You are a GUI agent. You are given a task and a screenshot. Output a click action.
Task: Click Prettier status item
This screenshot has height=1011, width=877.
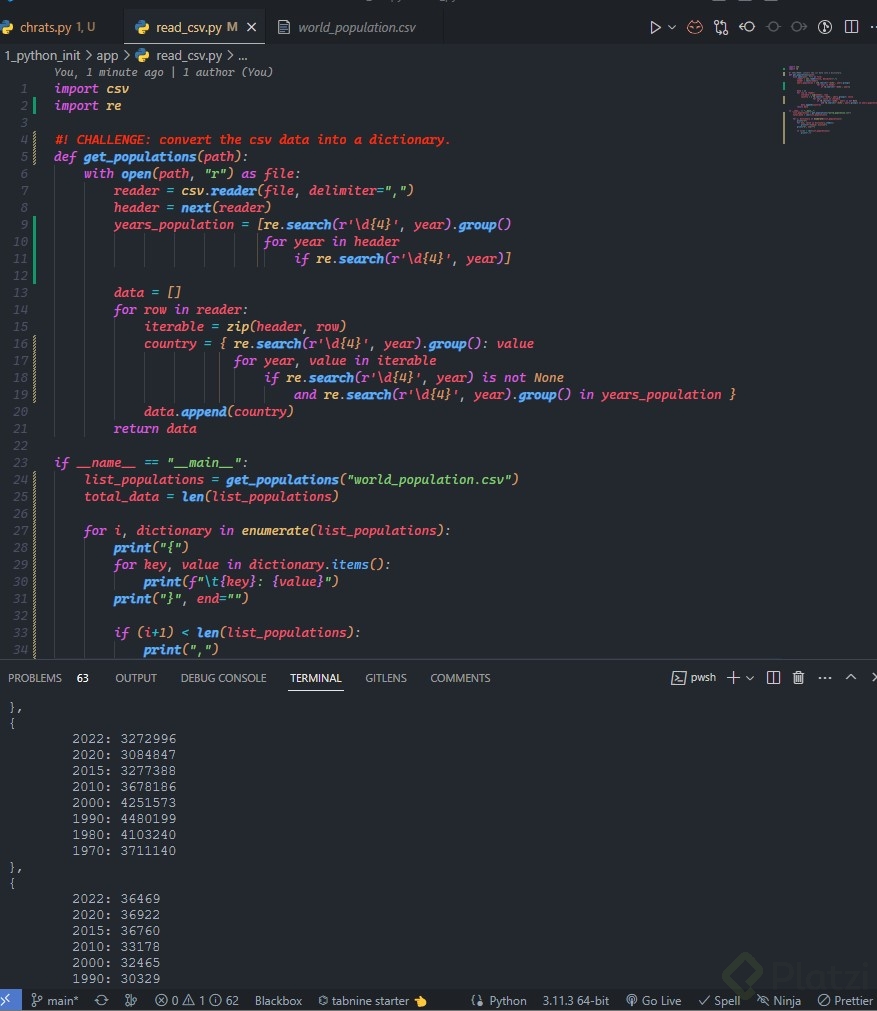845,1001
